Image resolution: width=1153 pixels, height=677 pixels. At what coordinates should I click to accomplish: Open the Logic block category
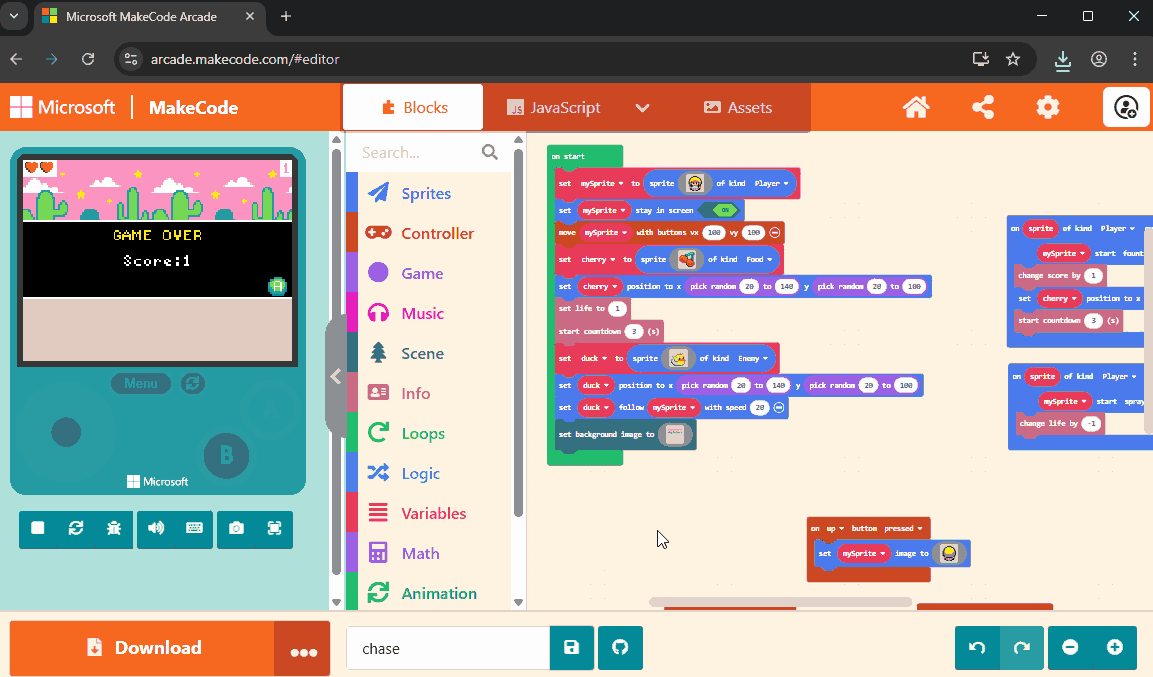(x=428, y=473)
